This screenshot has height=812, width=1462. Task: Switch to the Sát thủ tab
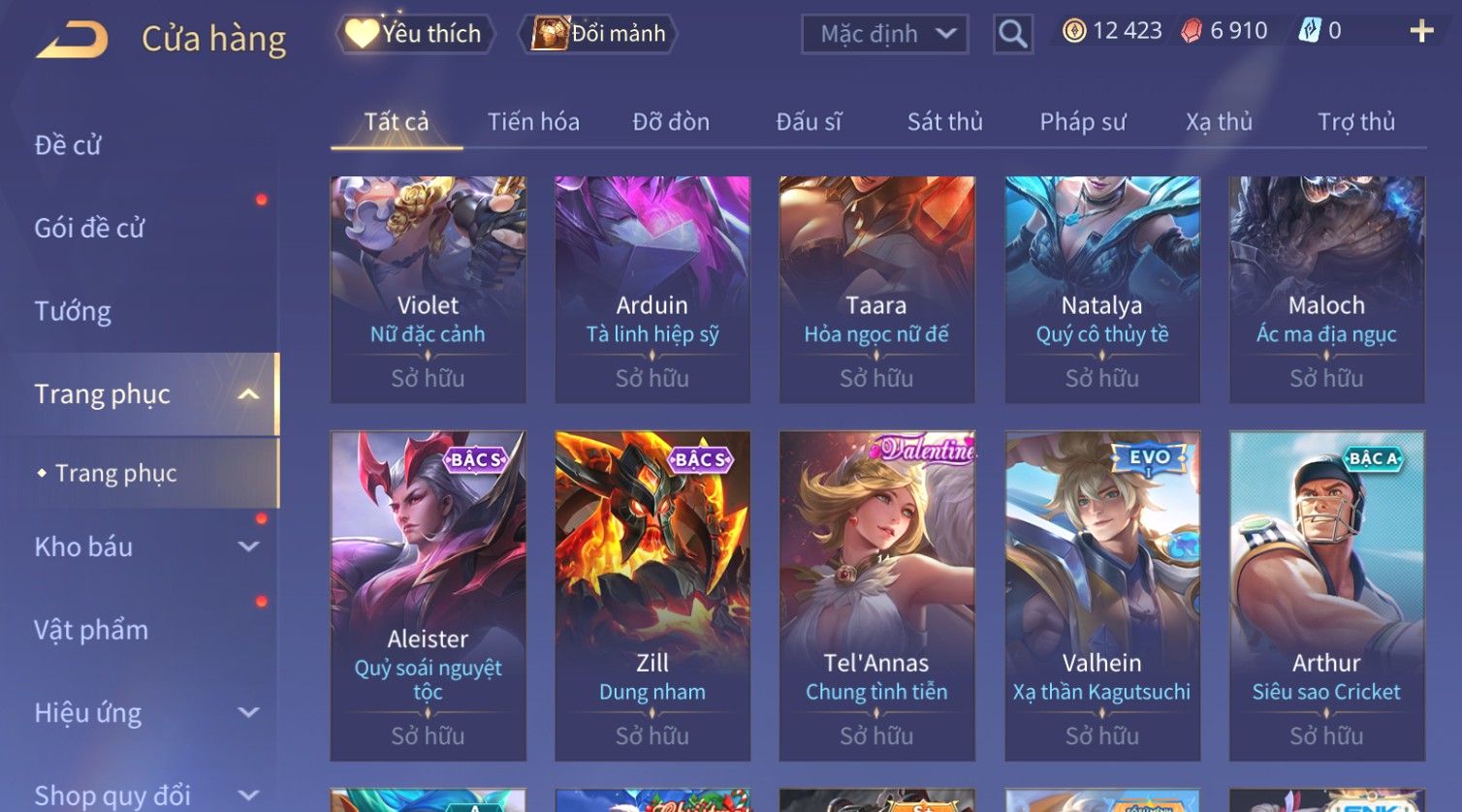tap(945, 122)
